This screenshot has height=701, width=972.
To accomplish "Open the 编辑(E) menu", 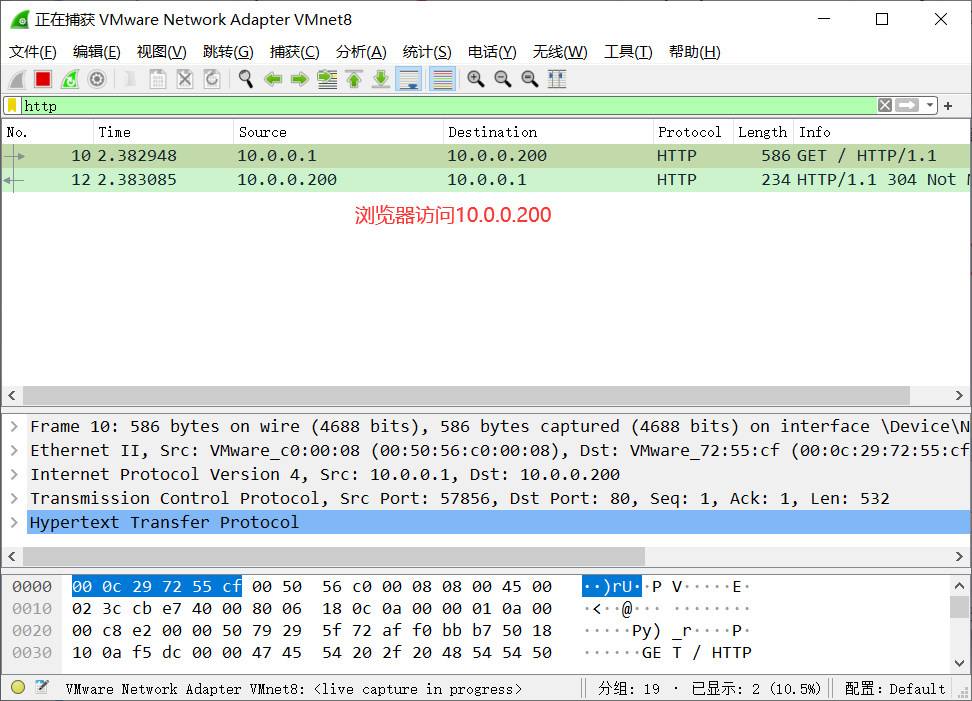I will 97,52.
